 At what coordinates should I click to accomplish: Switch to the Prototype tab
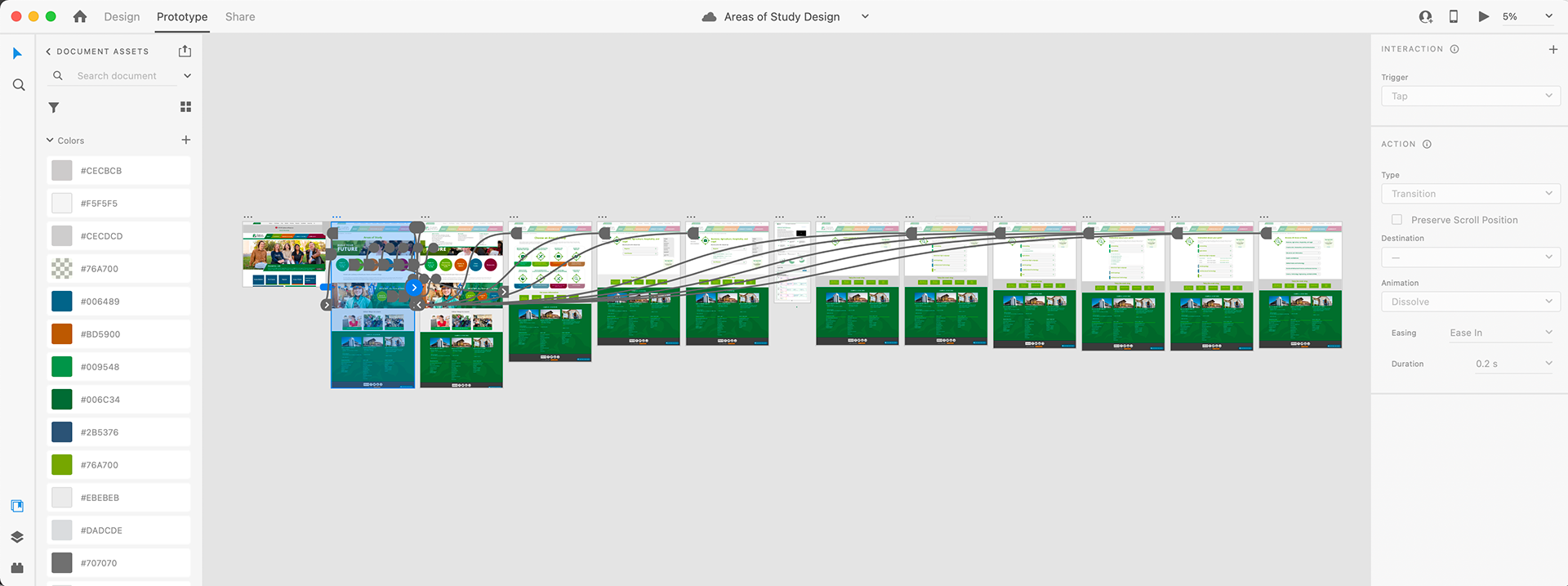pyautogui.click(x=182, y=16)
